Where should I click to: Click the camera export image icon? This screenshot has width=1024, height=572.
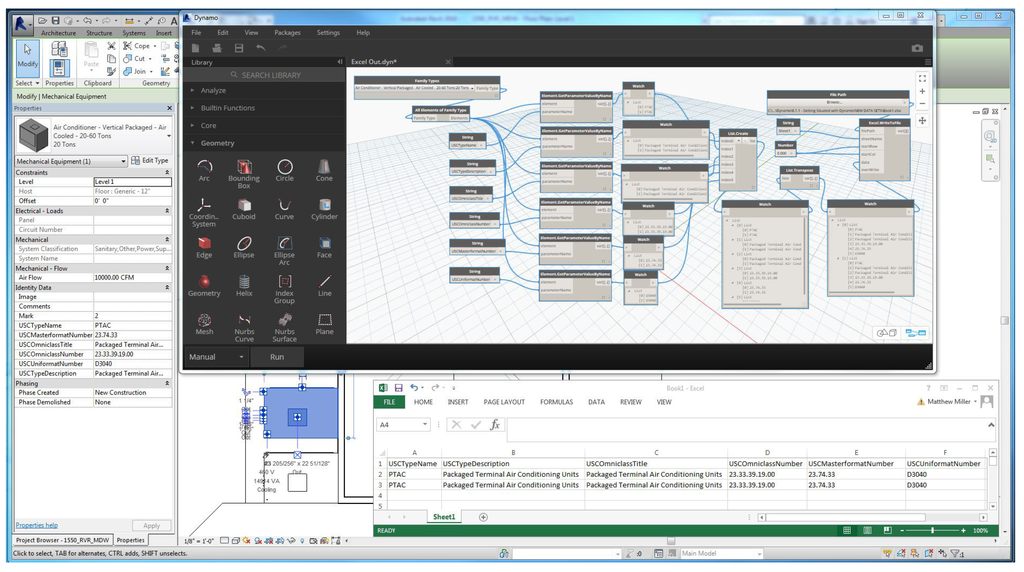click(x=917, y=48)
